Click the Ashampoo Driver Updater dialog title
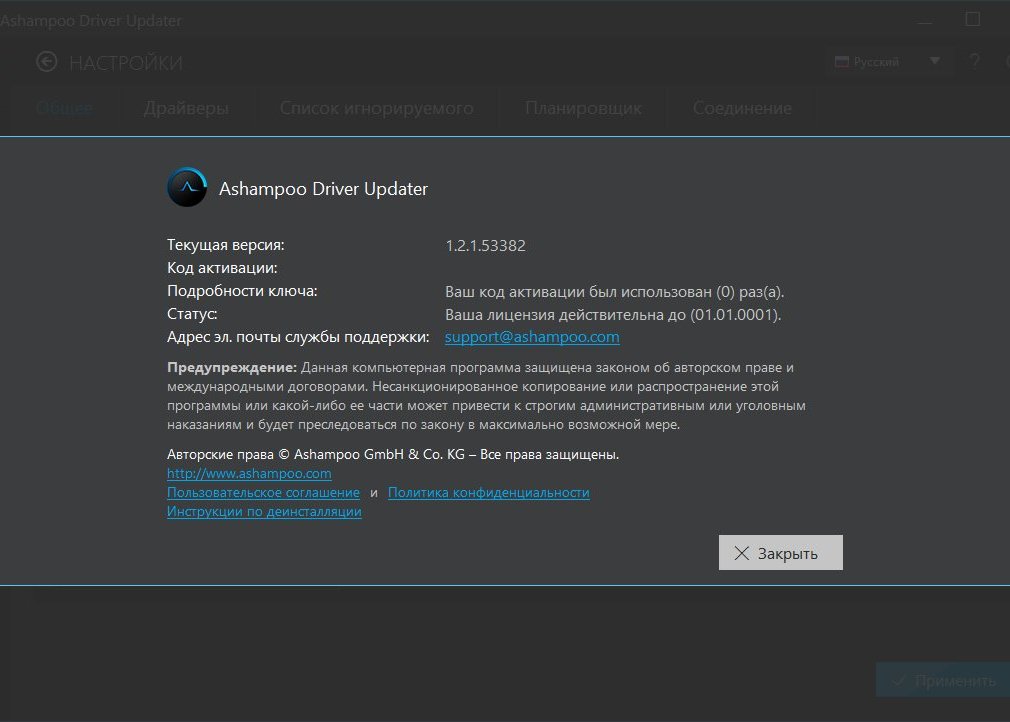 pyautogui.click(x=323, y=189)
